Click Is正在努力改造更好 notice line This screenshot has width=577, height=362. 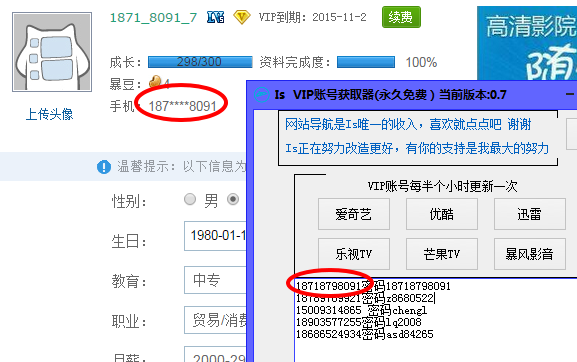pyautogui.click(x=417, y=148)
